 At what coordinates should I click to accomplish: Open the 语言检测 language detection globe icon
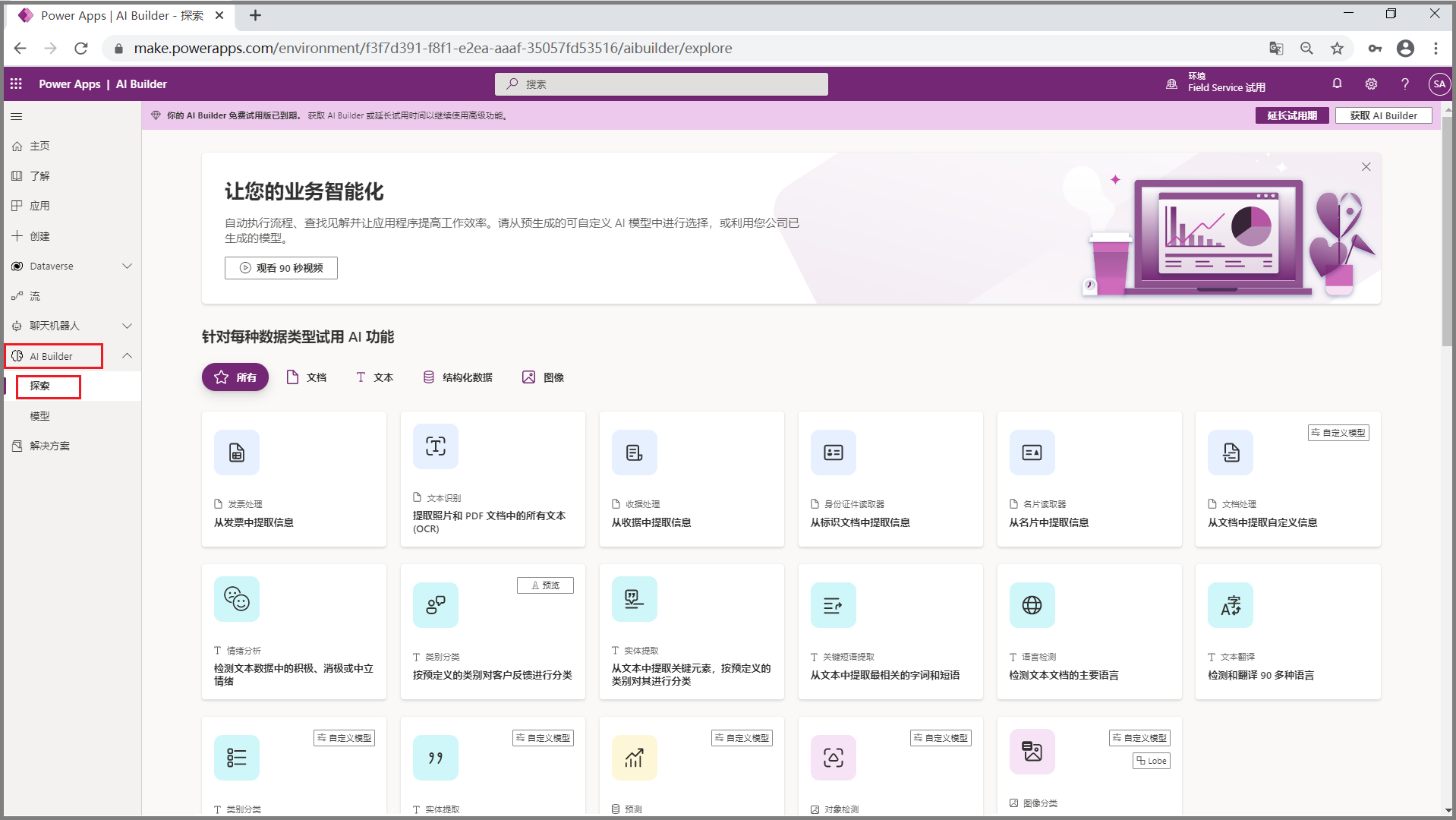point(1032,605)
